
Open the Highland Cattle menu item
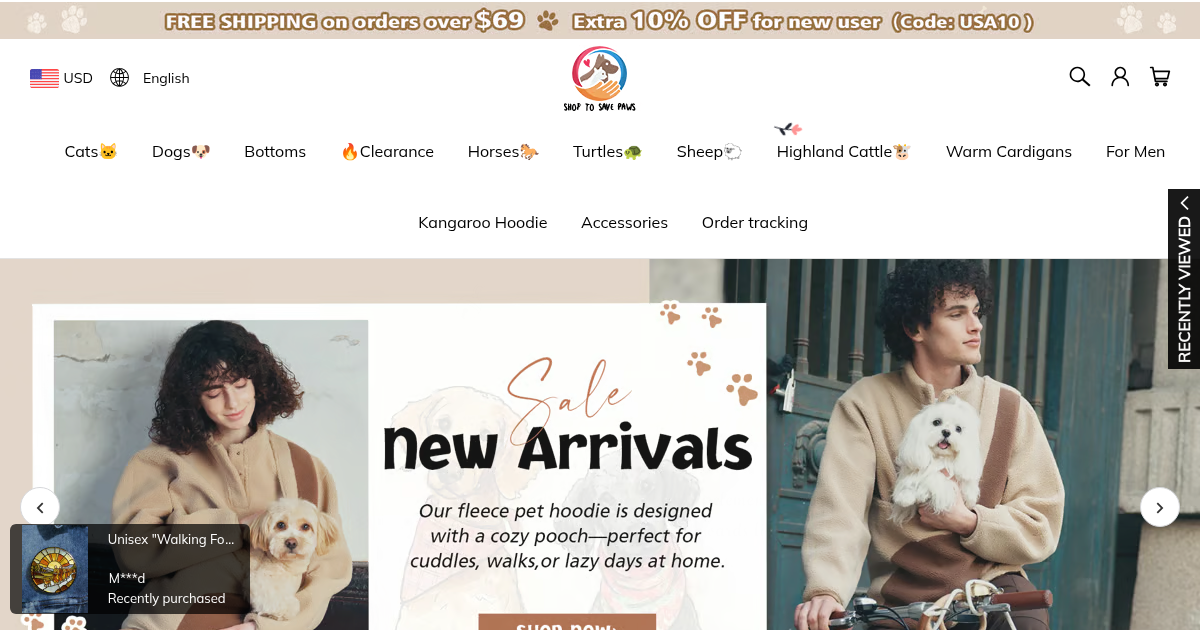[x=843, y=152]
